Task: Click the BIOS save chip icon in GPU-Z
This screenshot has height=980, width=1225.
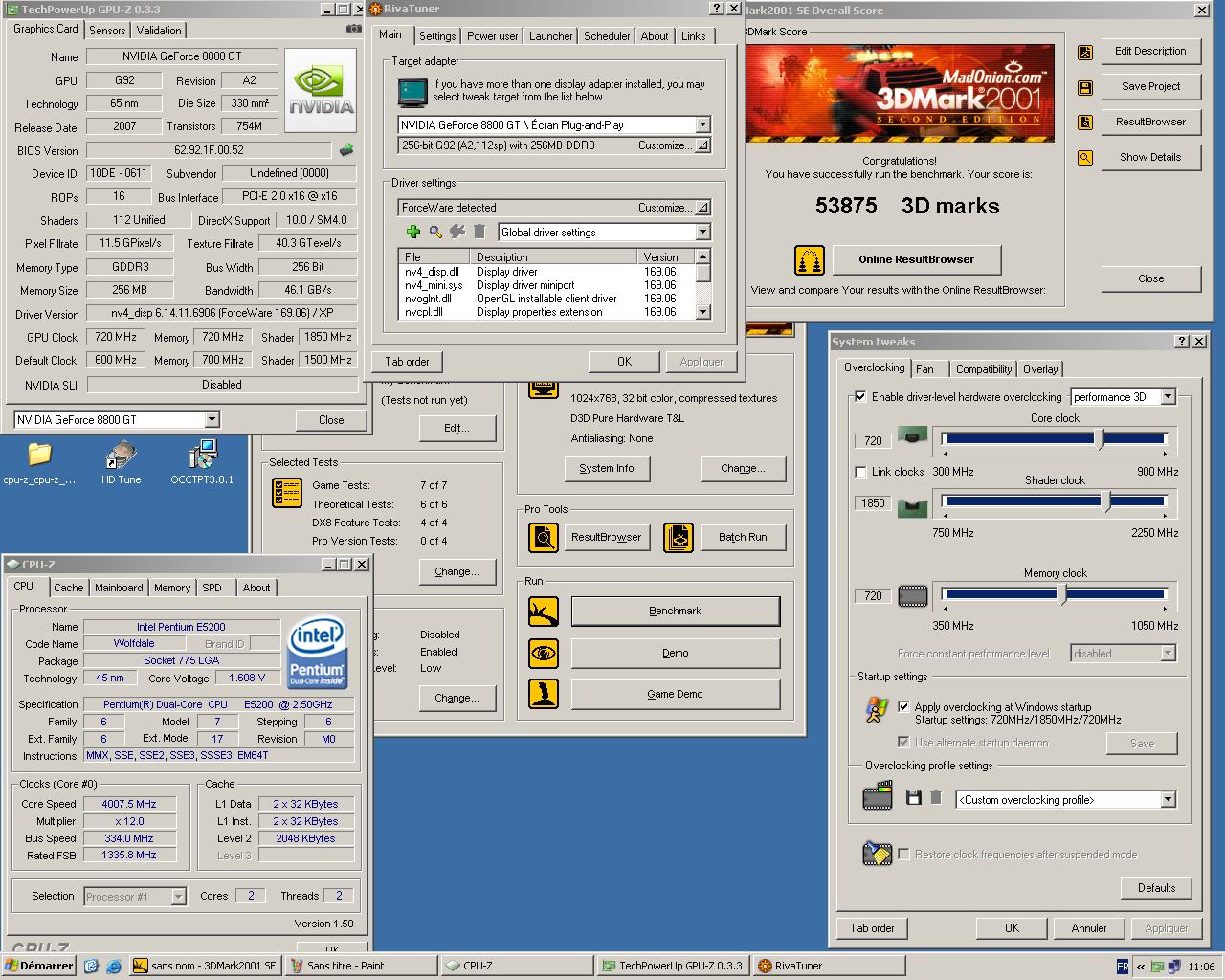Action: coord(346,149)
